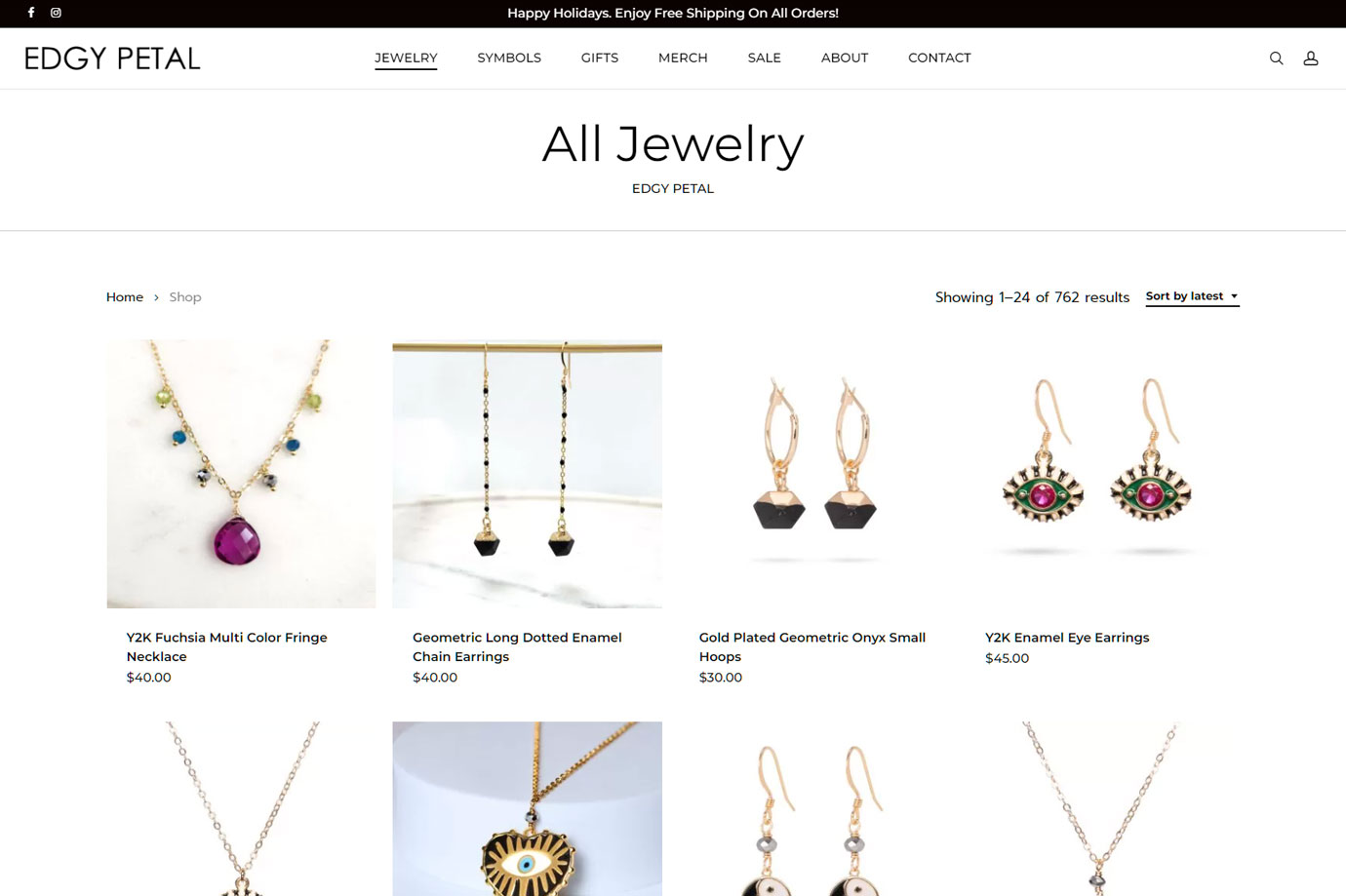Screen dimensions: 1346x896
Task: Open the Symbols menu
Action: 509,58
